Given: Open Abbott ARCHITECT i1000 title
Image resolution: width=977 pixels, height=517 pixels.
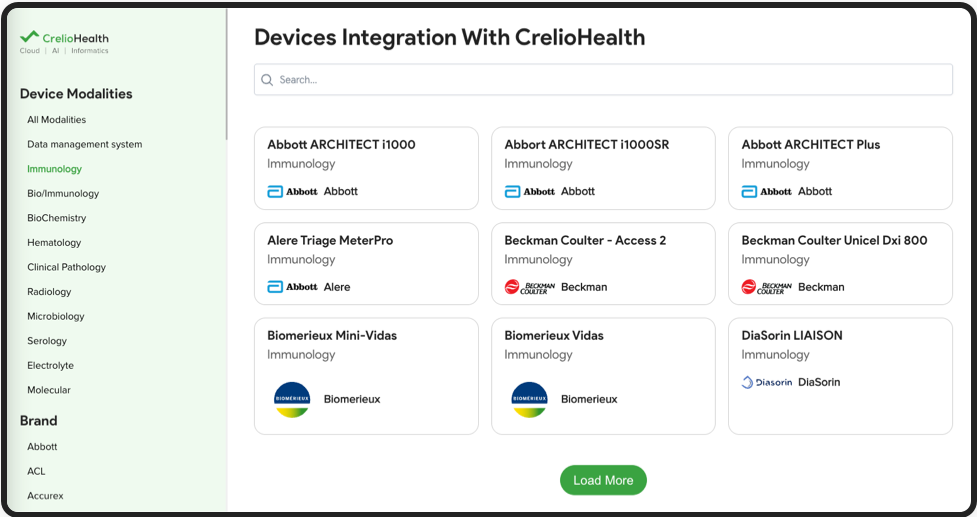Looking at the screenshot, I should [x=341, y=145].
